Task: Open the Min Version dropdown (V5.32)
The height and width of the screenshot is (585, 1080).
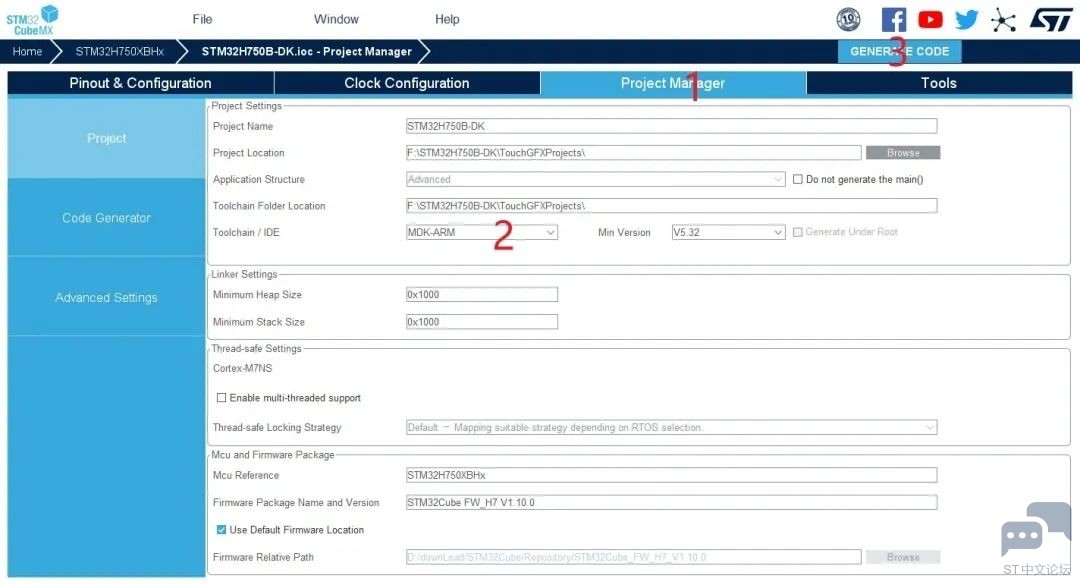Action: click(x=728, y=232)
